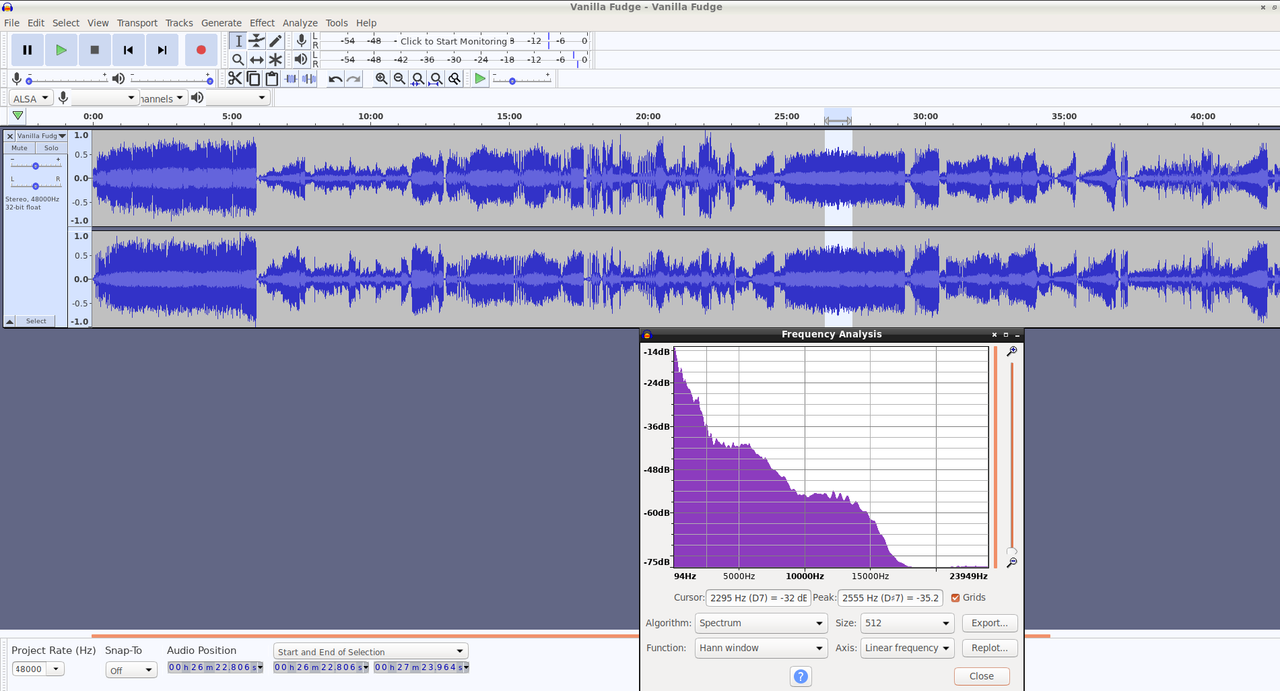Pause playback with the Pause button
1280x691 pixels.
pyautogui.click(x=27, y=49)
